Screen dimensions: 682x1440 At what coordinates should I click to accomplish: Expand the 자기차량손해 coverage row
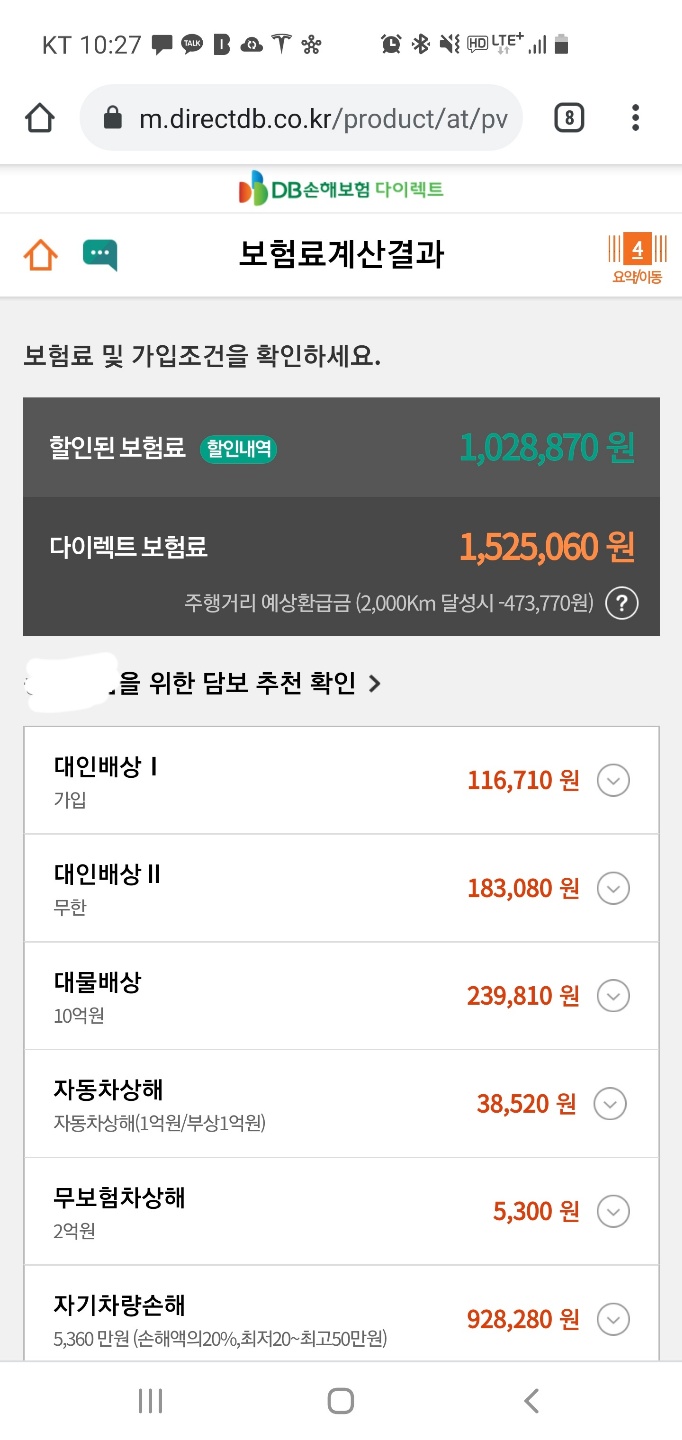613,1318
